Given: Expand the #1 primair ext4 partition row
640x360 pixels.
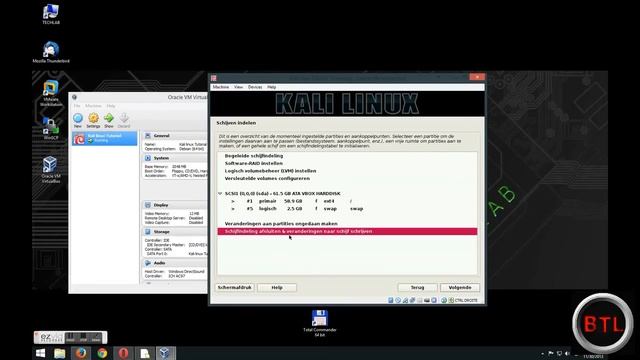Looking at the screenshot, I should (x=233, y=201).
